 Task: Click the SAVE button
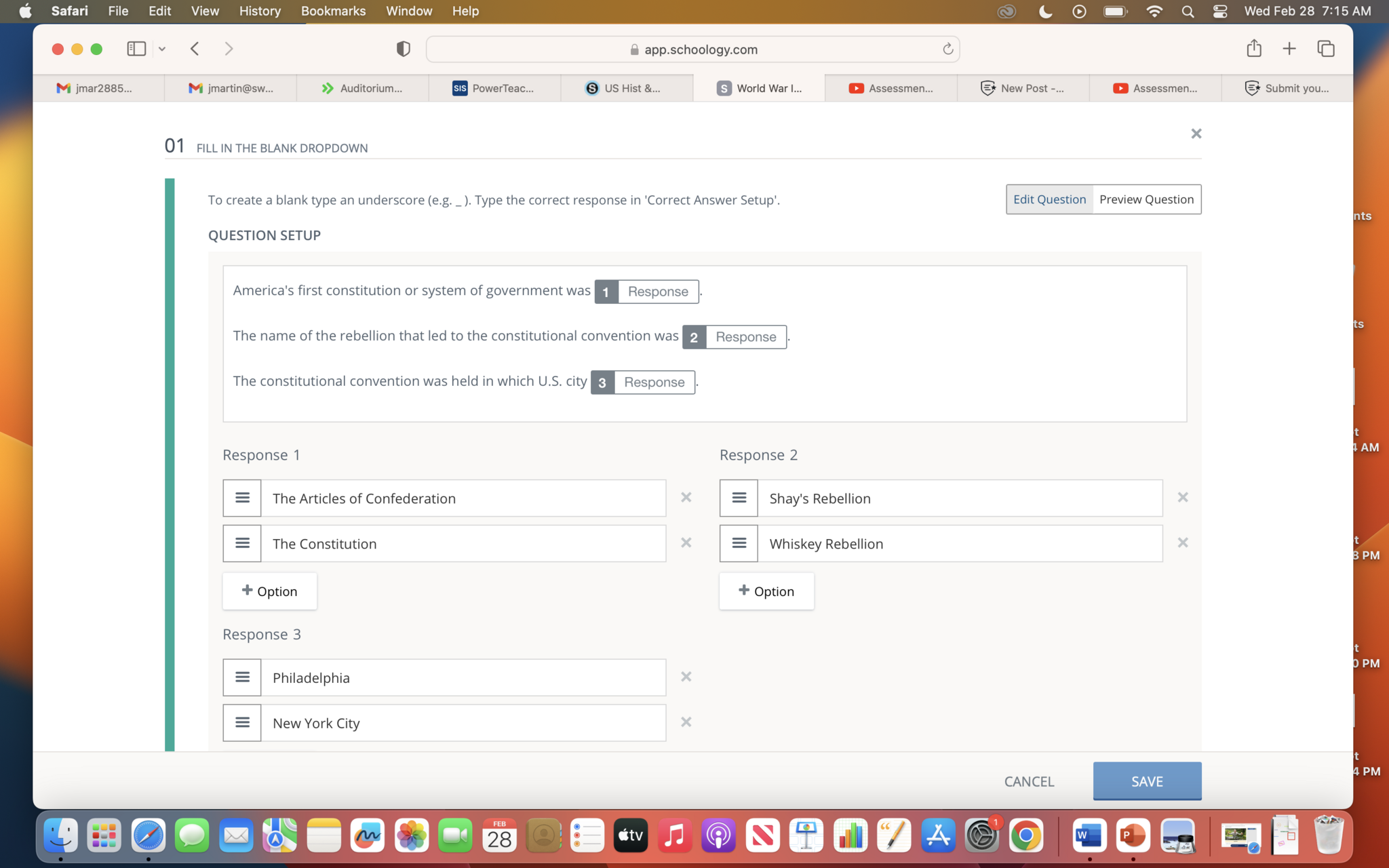1146,781
